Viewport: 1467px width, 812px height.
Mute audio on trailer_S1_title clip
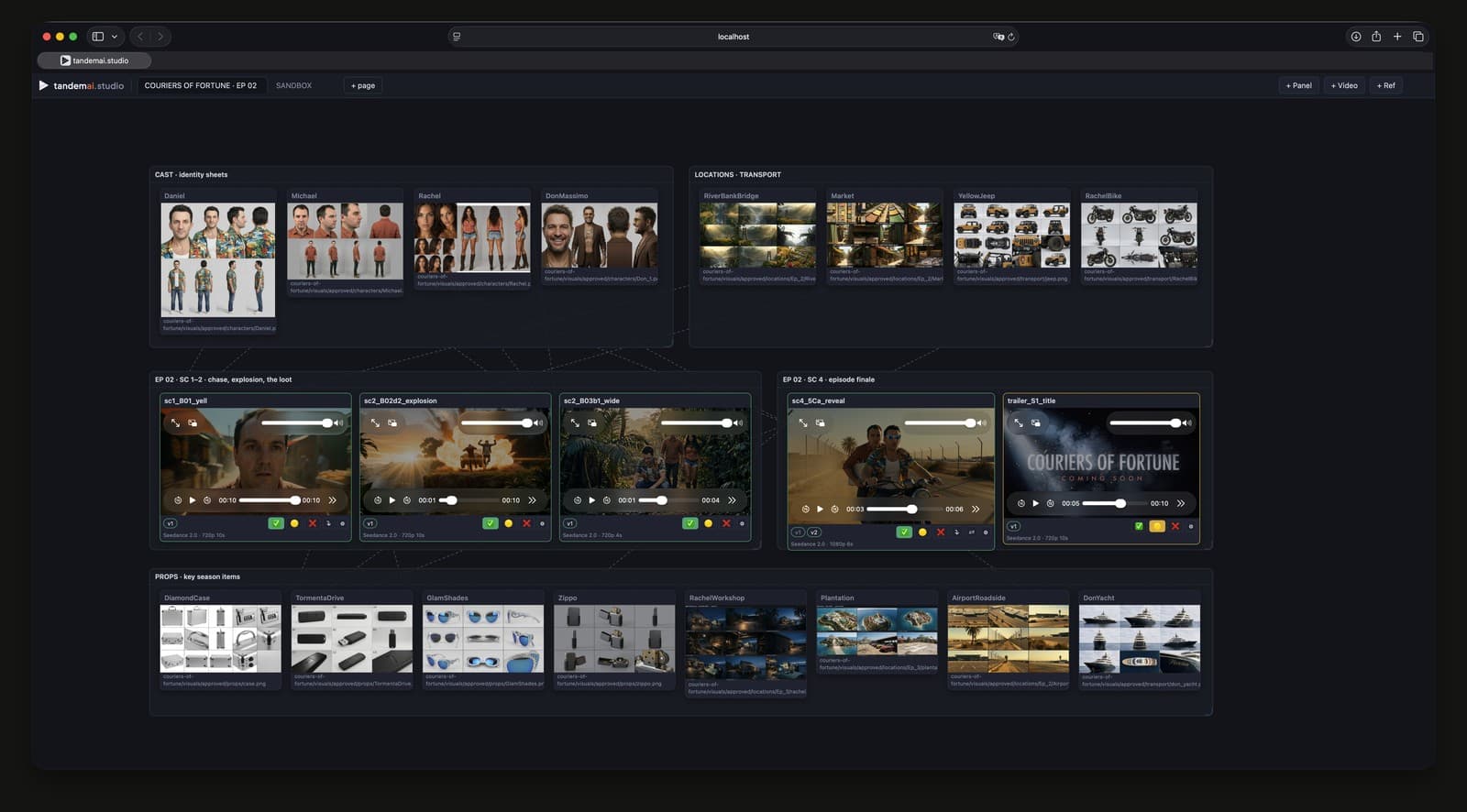click(x=1186, y=422)
